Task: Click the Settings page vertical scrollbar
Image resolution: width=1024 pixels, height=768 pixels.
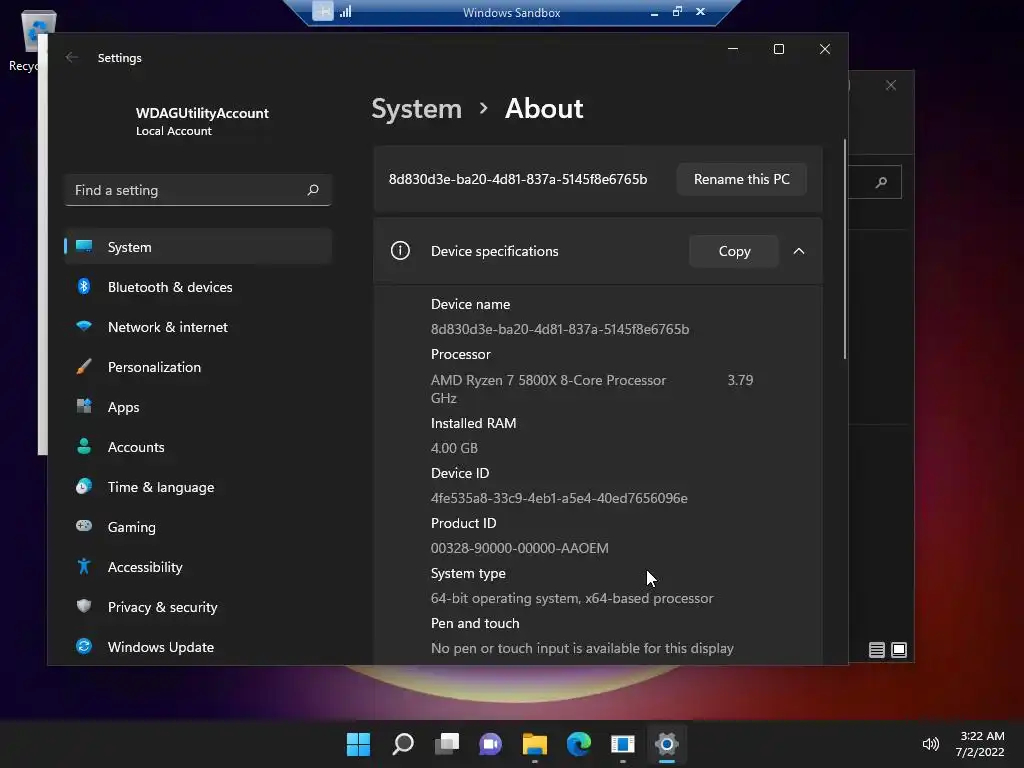Action: 845,249
